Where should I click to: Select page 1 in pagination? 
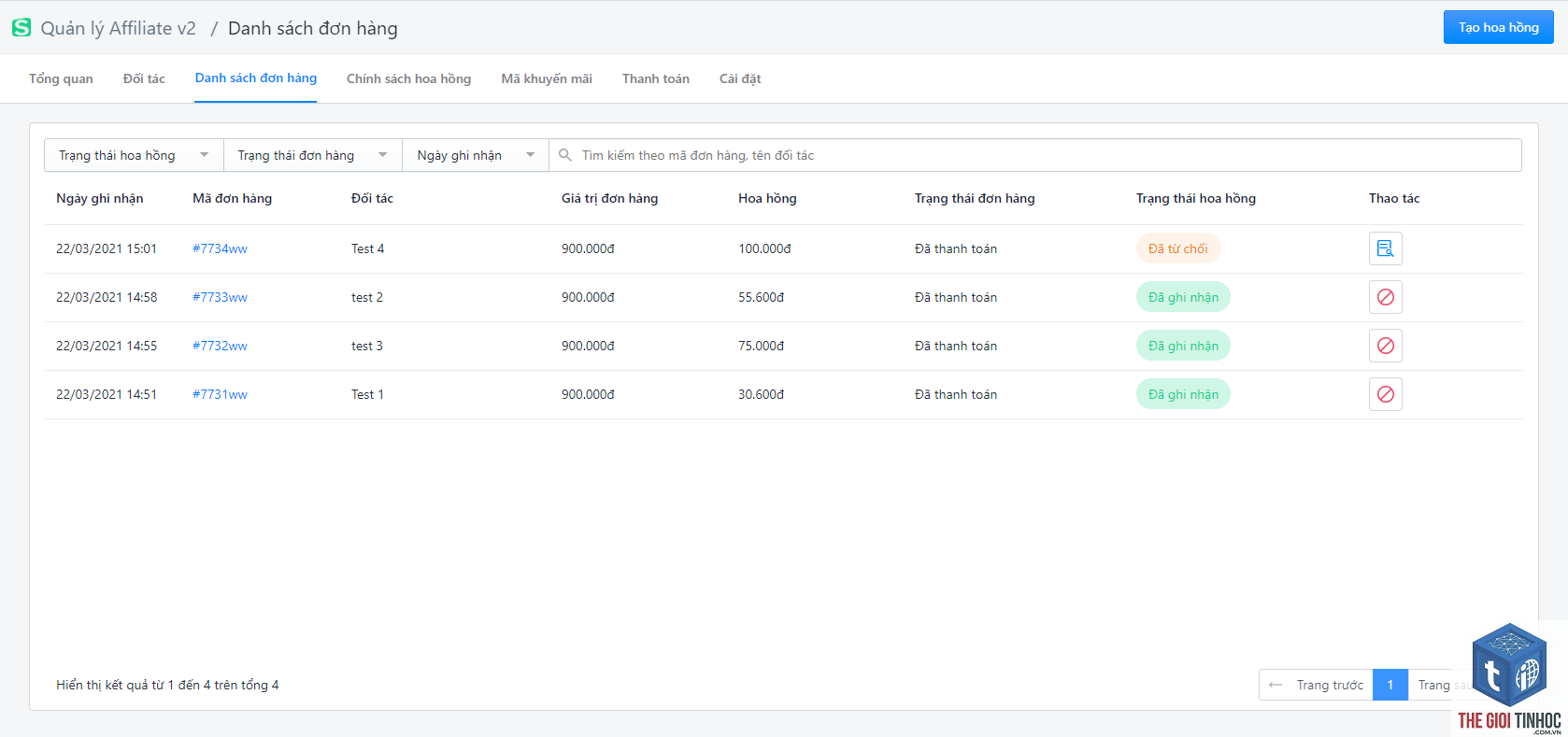tap(1390, 685)
